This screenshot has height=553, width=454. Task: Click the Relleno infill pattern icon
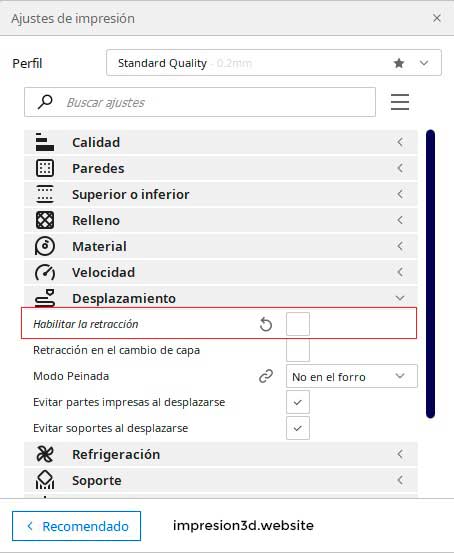(45, 220)
